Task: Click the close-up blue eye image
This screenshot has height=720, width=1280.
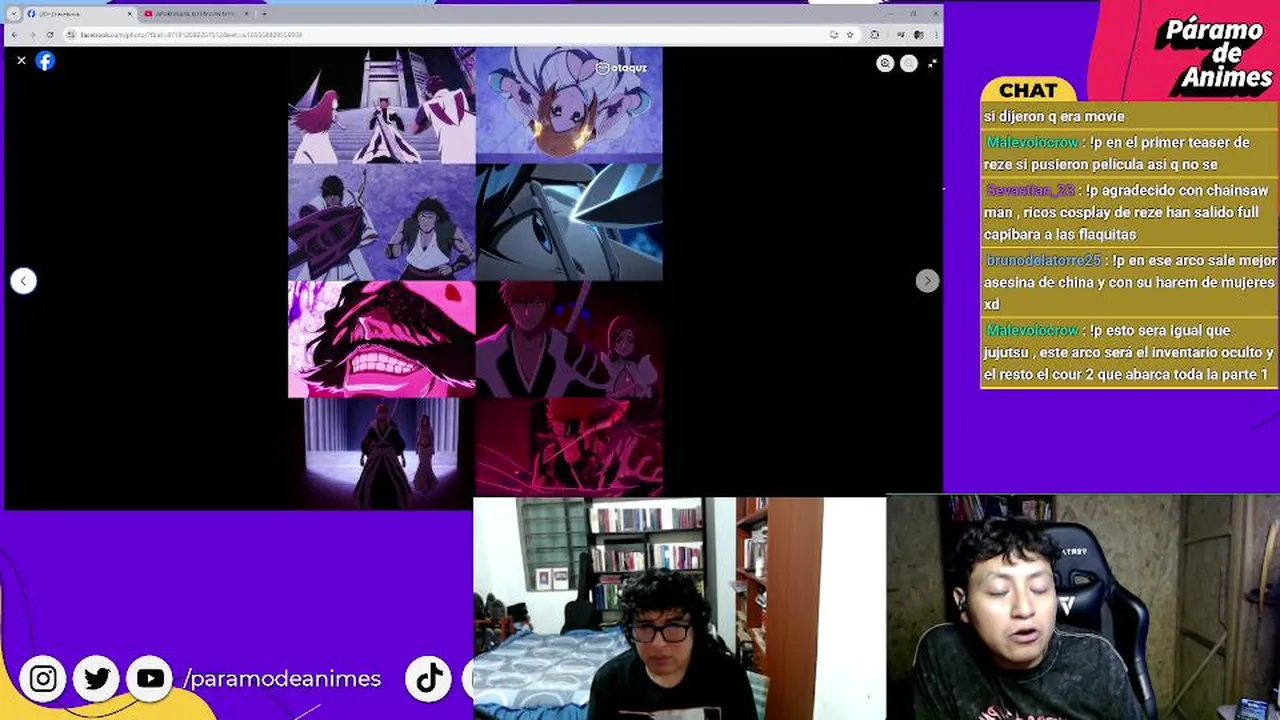Action: pos(569,223)
